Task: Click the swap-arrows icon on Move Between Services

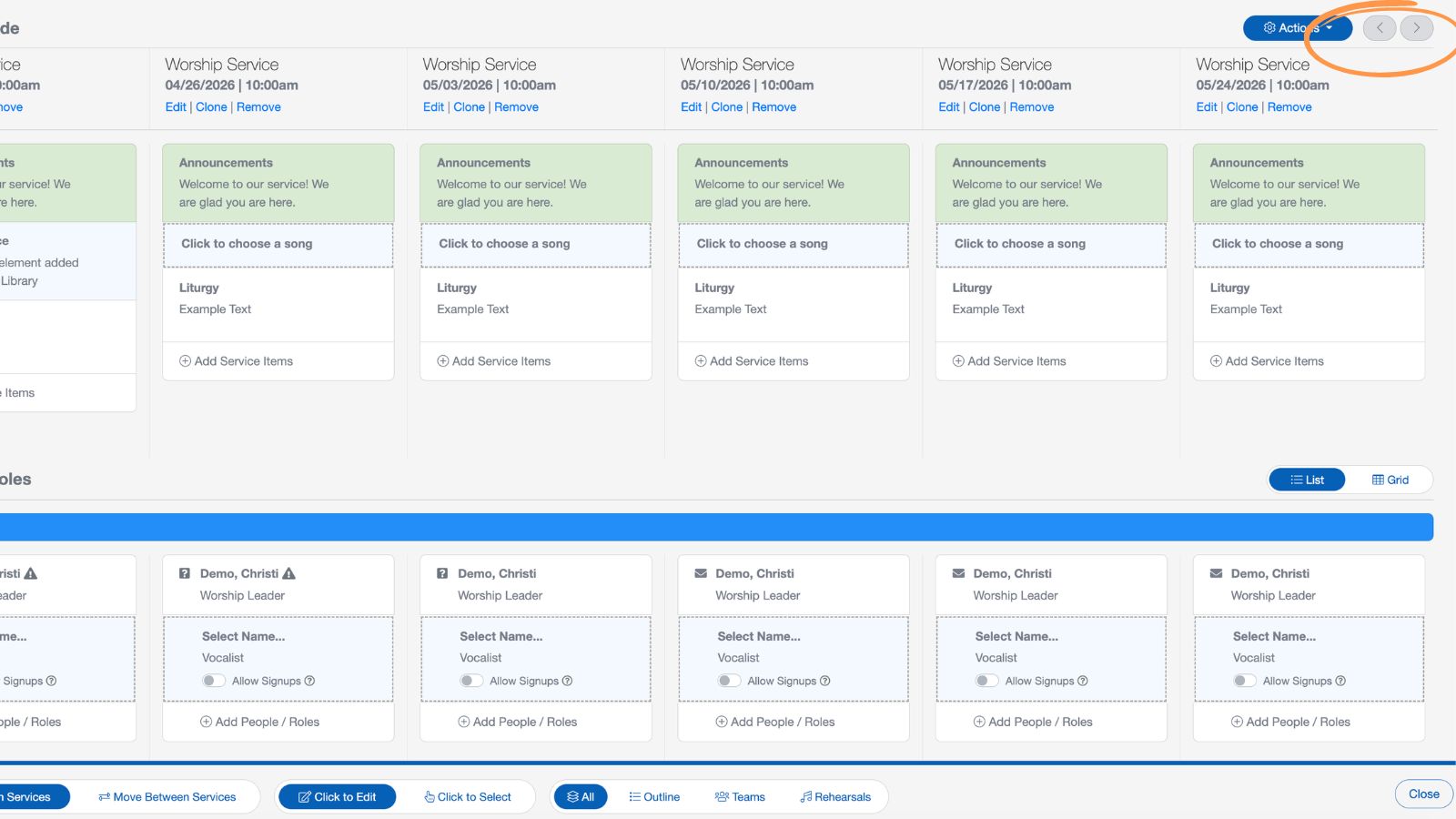Action: [103, 796]
